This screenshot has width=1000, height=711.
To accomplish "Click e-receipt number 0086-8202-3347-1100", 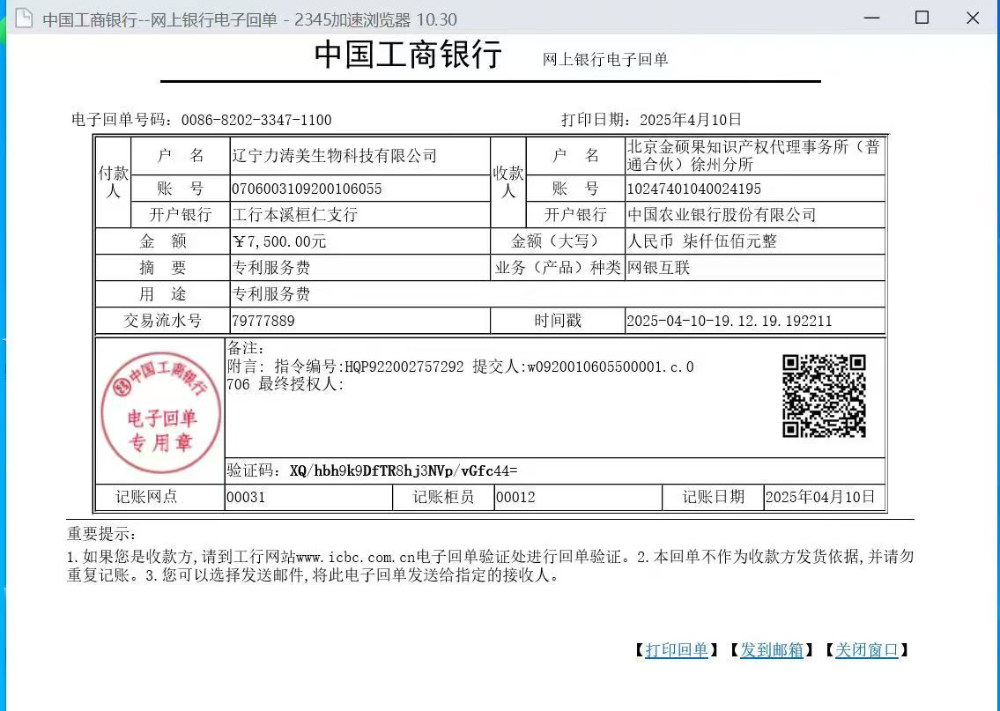I will click(256, 120).
